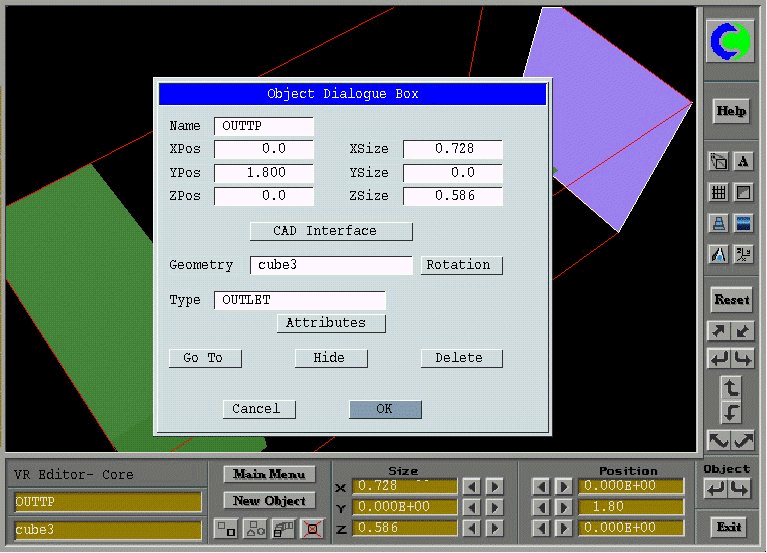The height and width of the screenshot is (553, 767).
Task: Click the Name field containing OUTTP
Action: tap(264, 126)
